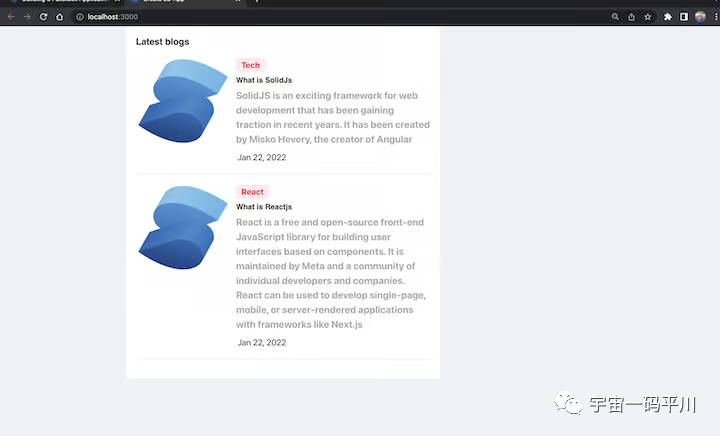Click the Tech category tag
Image resolution: width=720 pixels, height=436 pixels.
pyautogui.click(x=250, y=65)
